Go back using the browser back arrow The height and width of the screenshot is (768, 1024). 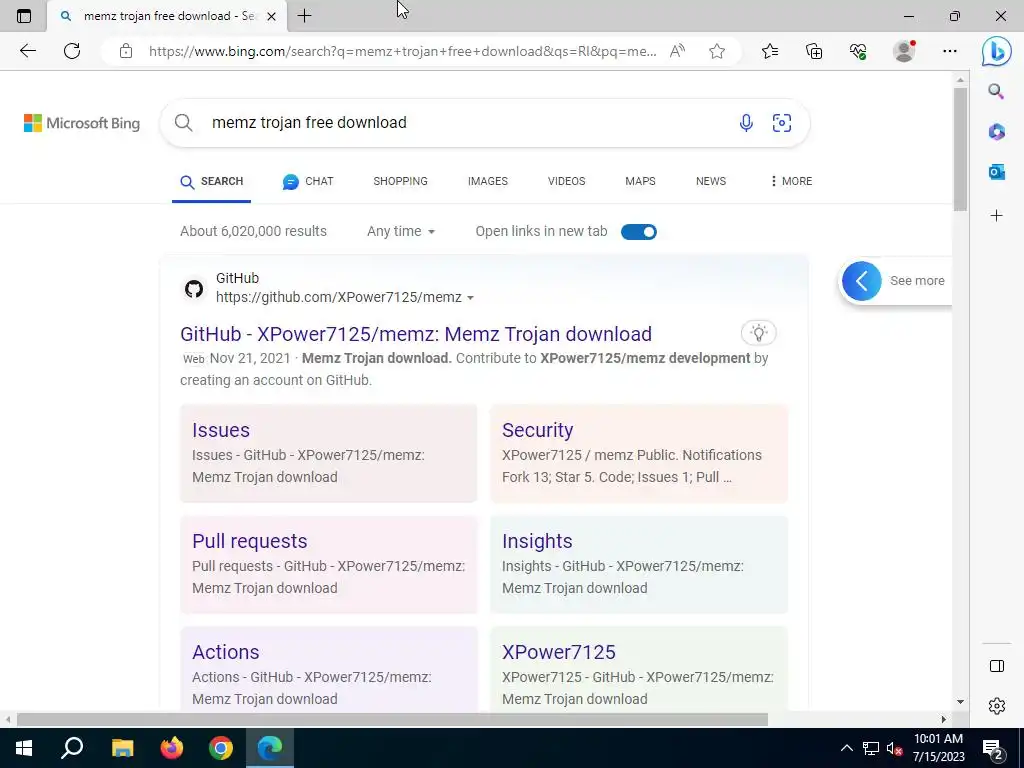[x=27, y=51]
